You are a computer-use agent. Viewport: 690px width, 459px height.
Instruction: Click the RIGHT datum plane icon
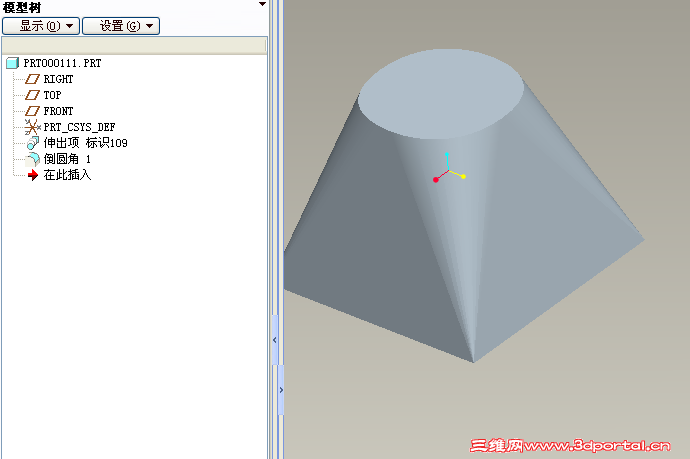click(x=32, y=79)
